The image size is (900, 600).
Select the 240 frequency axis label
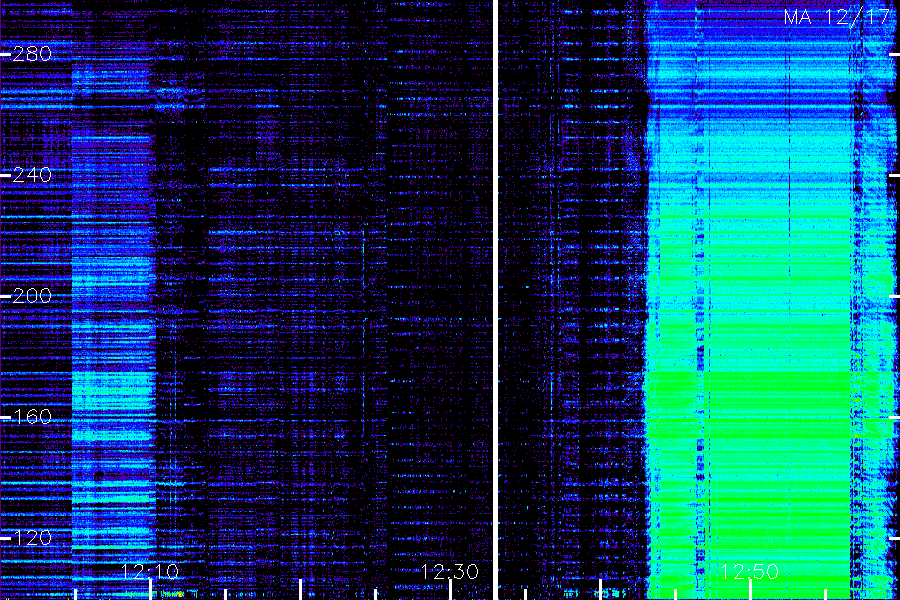click(x=32, y=175)
